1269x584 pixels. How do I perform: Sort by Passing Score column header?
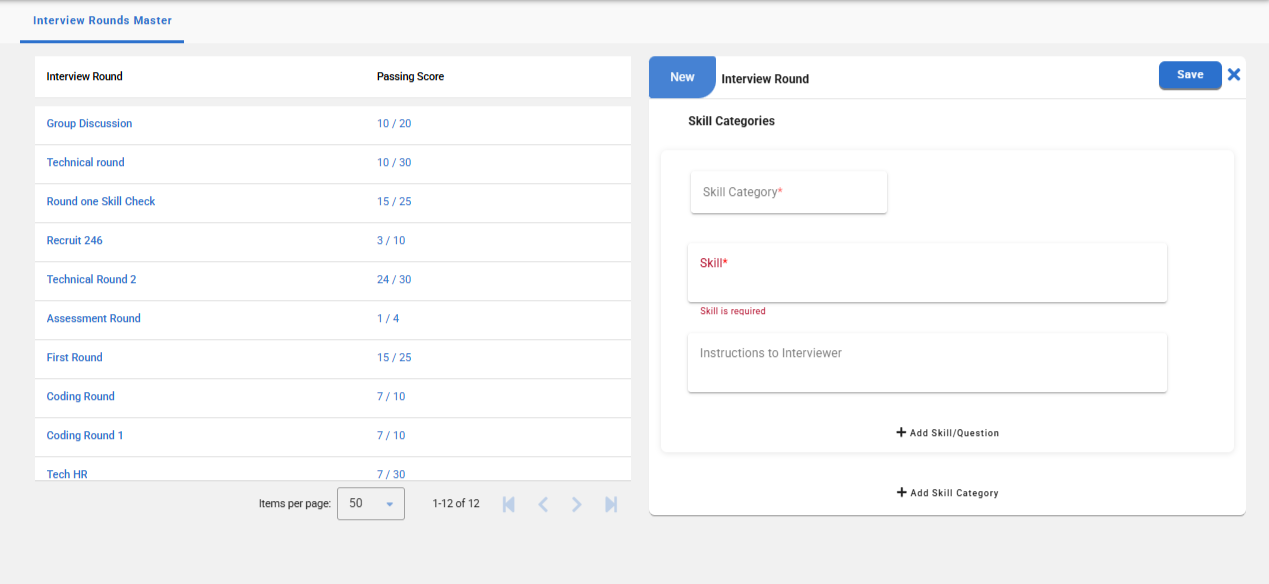coord(410,77)
